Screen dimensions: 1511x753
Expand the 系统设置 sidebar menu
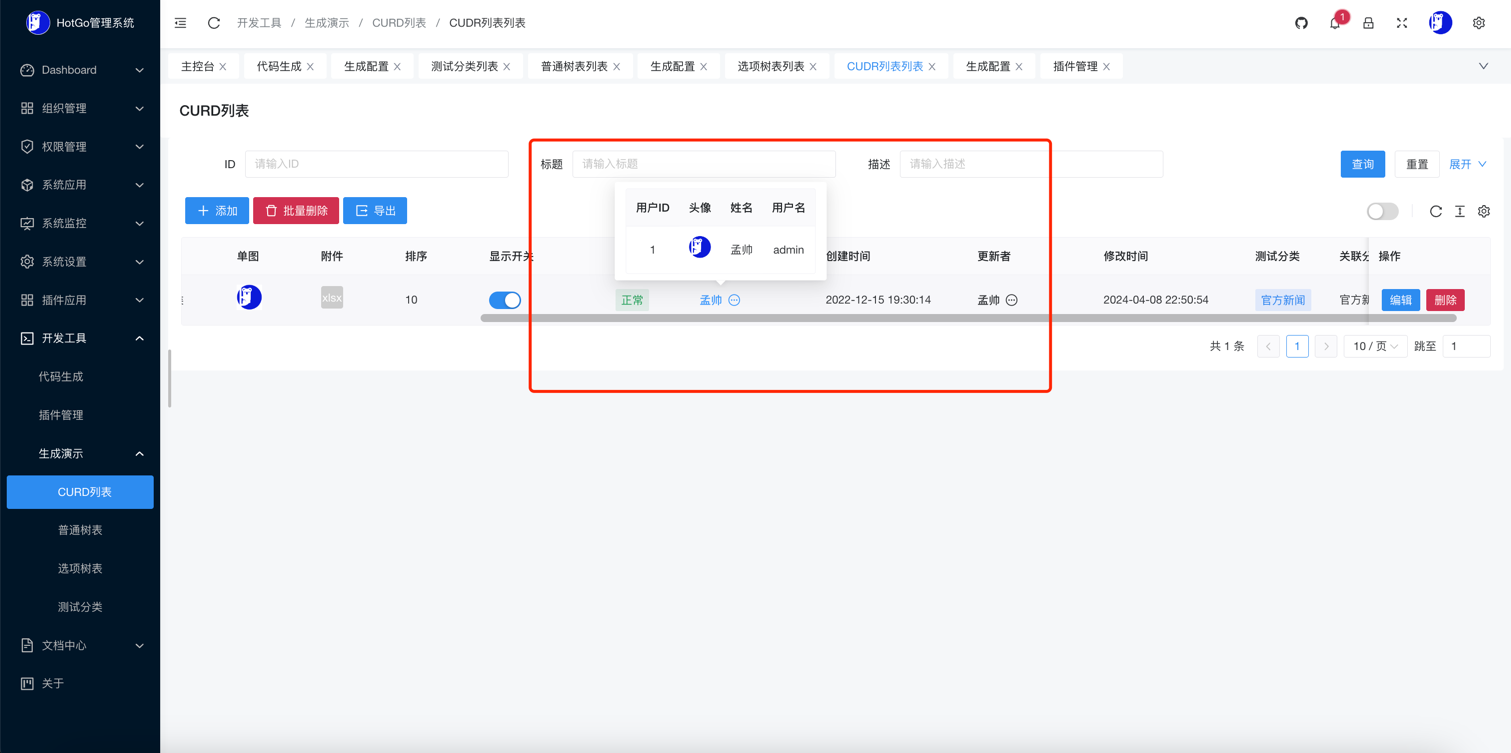pos(80,262)
